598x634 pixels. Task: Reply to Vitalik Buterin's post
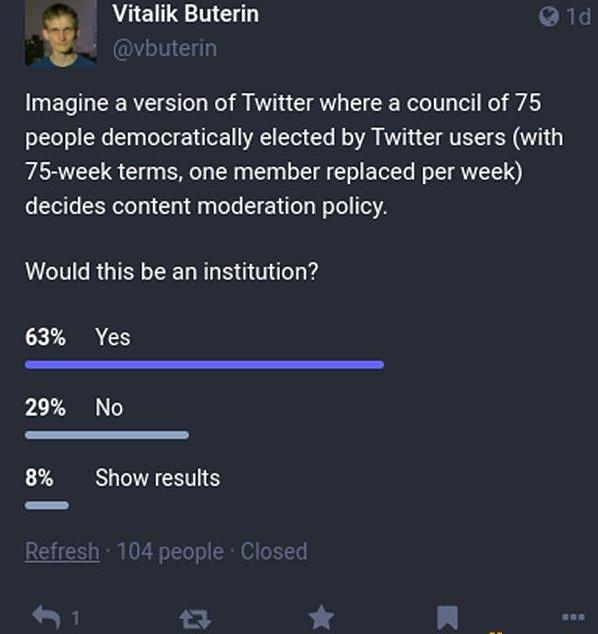tap(46, 618)
